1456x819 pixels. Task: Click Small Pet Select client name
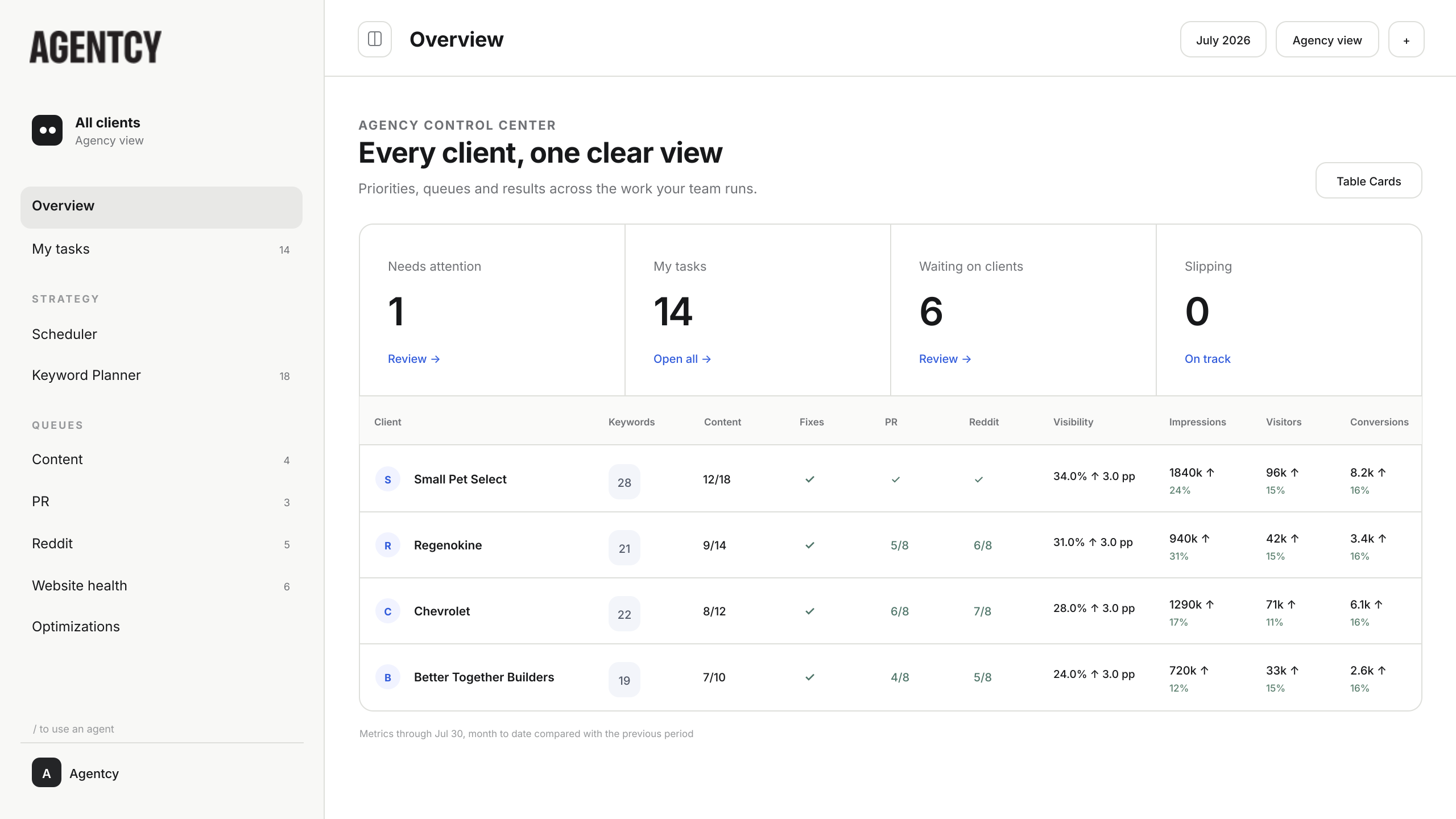coord(460,479)
